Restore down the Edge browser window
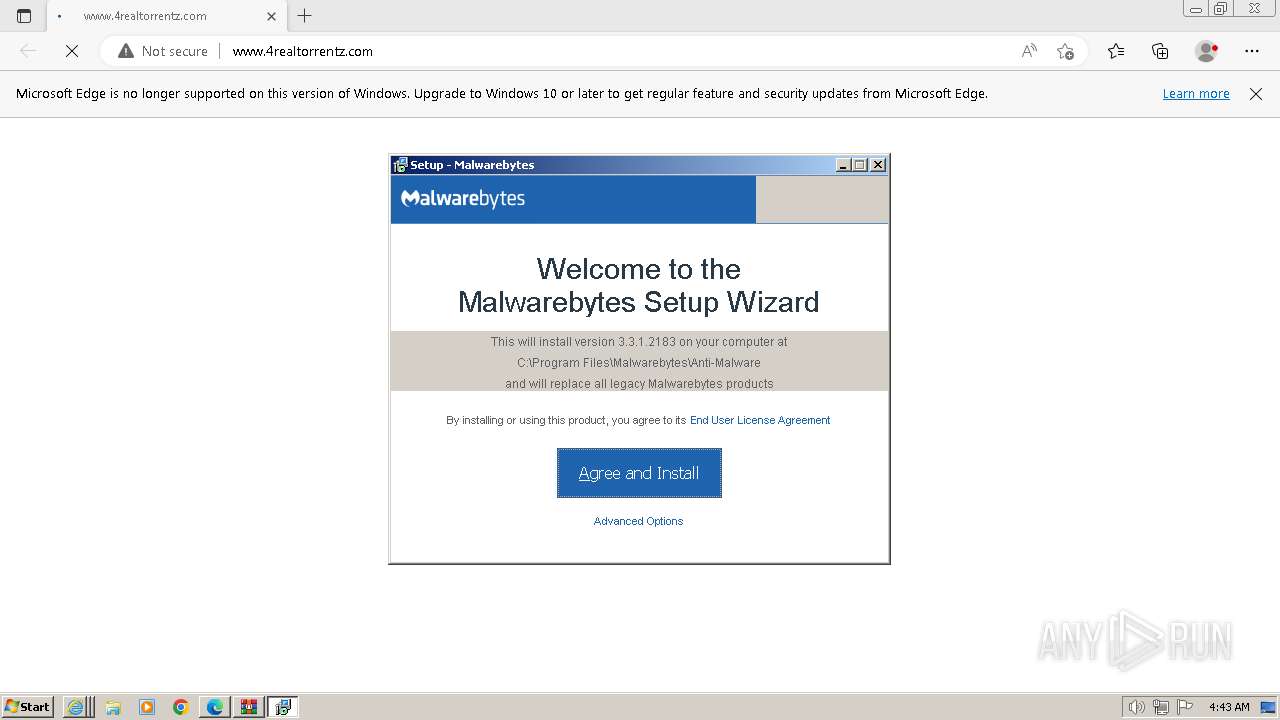 pos(1221,9)
